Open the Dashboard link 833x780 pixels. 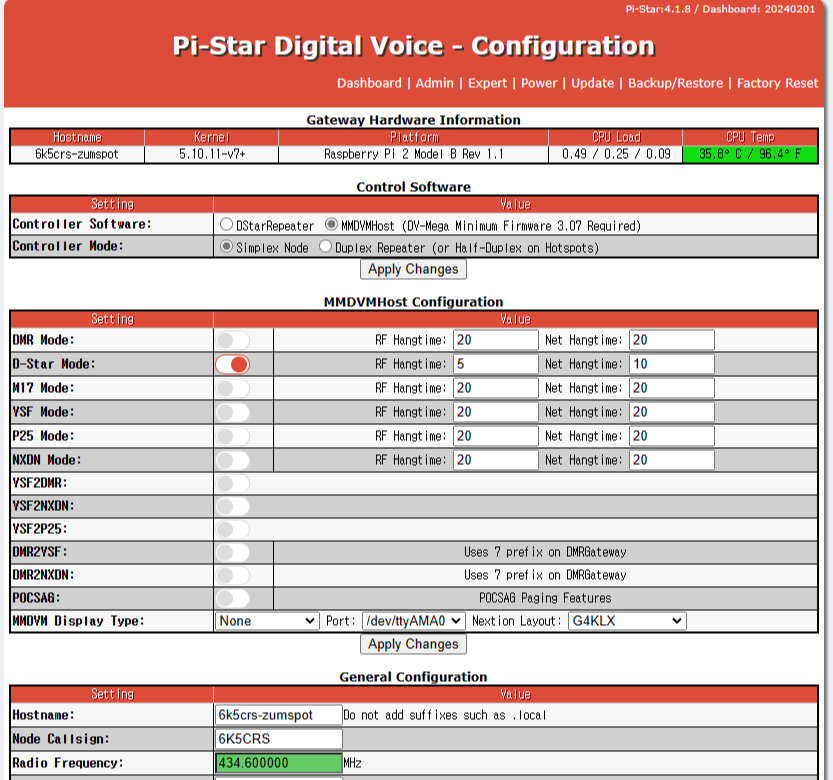369,83
